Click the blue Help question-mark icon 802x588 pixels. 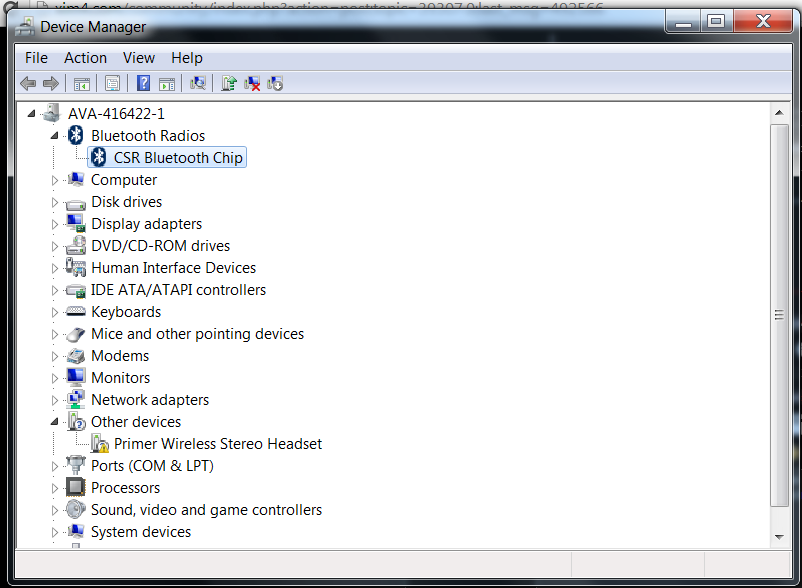[x=144, y=83]
